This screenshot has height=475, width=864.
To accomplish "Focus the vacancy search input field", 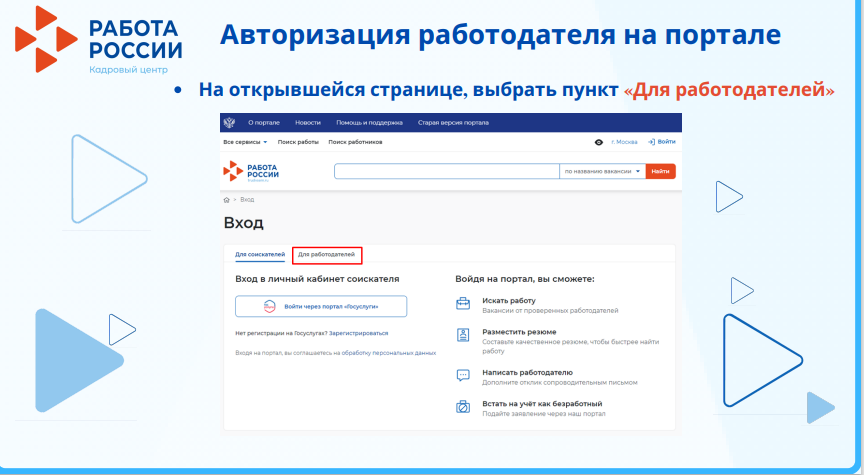I will [447, 171].
